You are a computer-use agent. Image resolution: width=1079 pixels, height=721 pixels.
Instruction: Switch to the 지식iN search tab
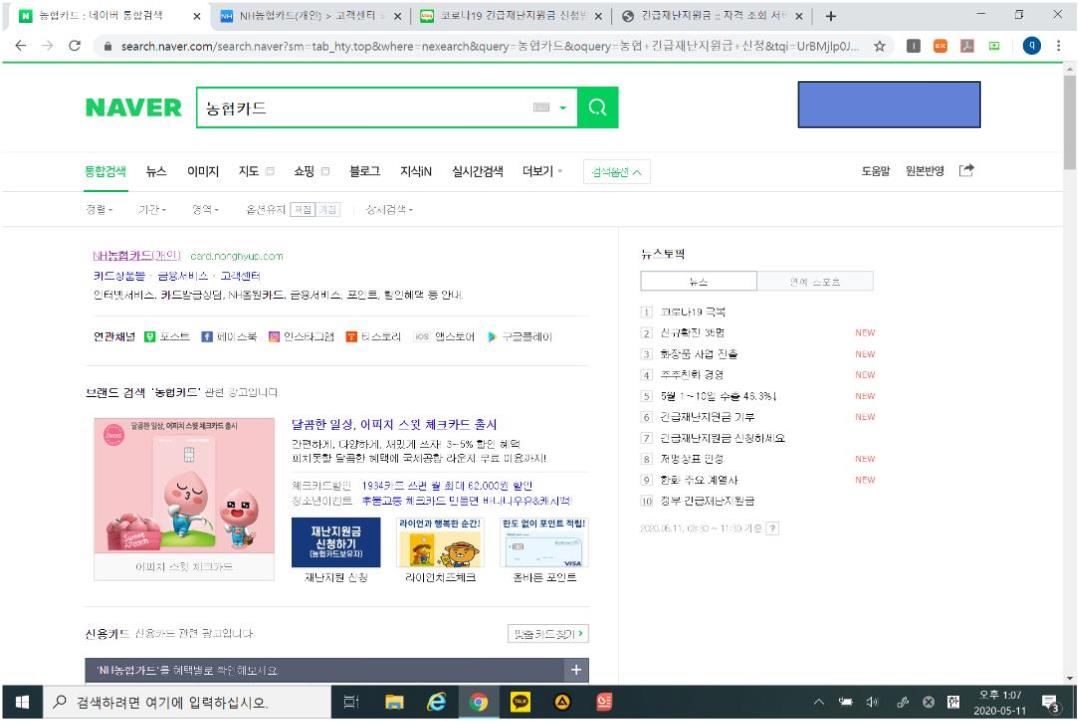pyautogui.click(x=416, y=171)
